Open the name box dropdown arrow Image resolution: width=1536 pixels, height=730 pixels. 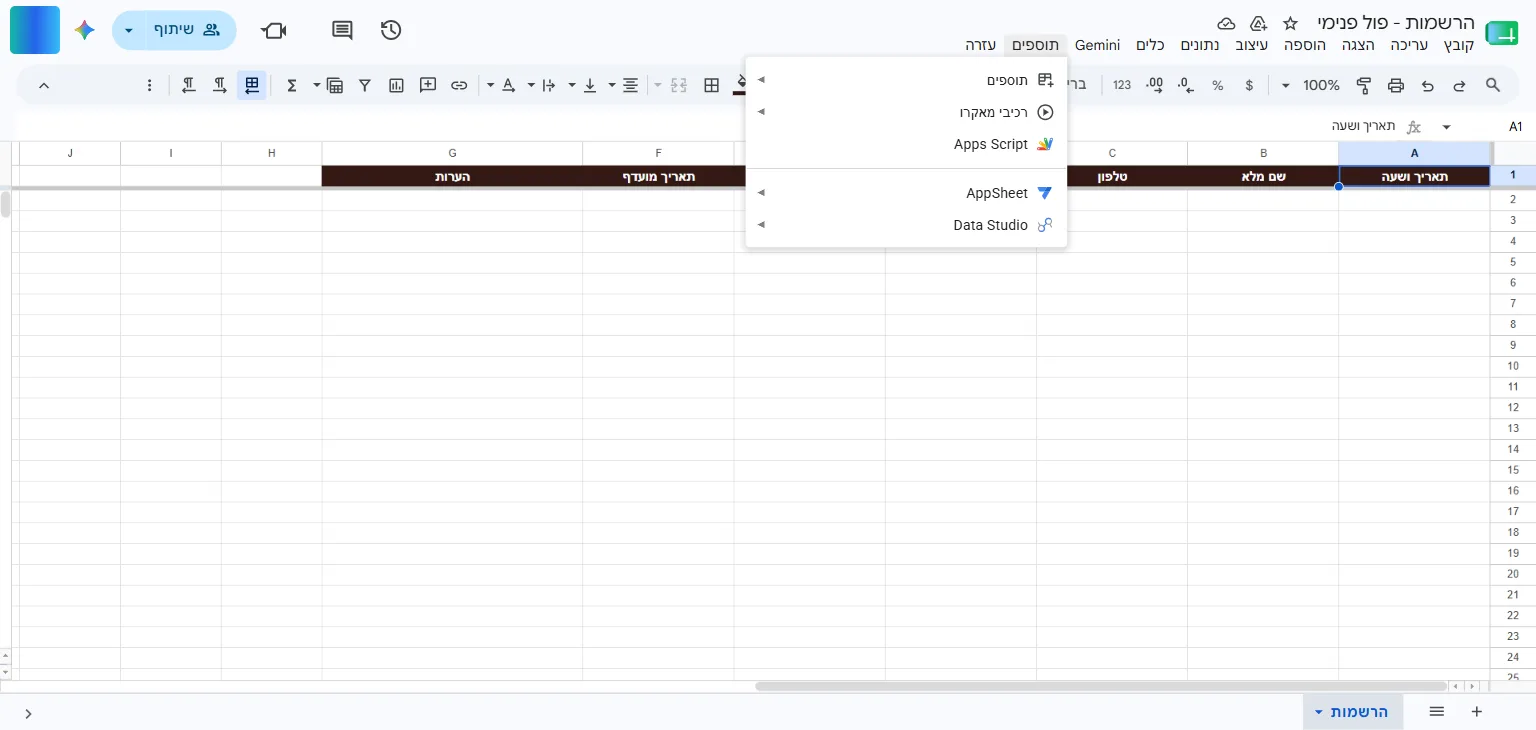[1446, 127]
